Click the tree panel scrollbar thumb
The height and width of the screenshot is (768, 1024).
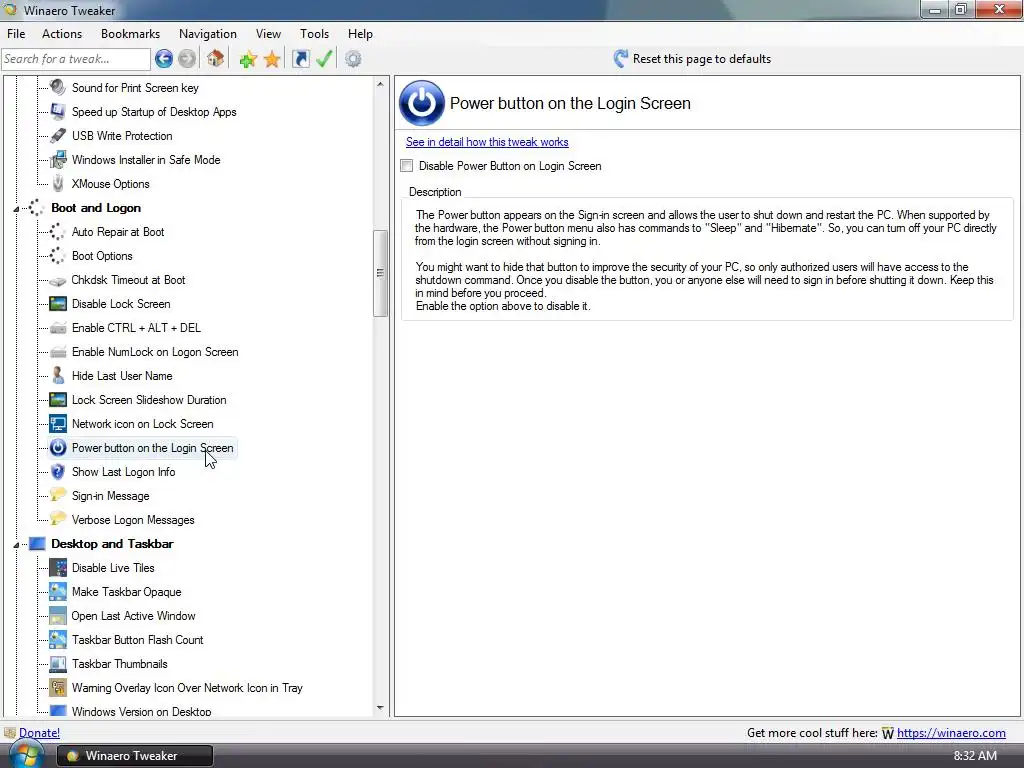coord(381,273)
